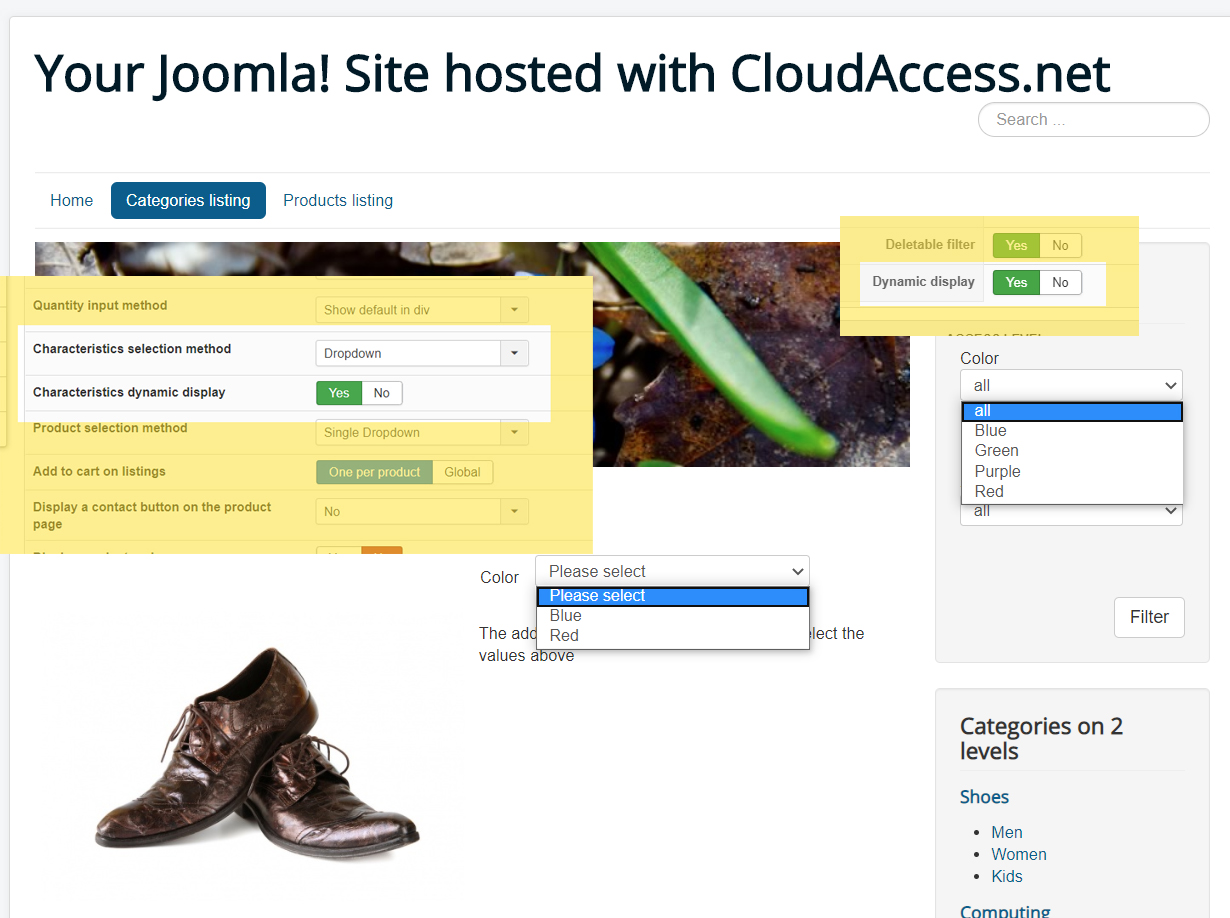Image resolution: width=1230 pixels, height=918 pixels.
Task: Open the Categories listing menu item
Action: 188,200
